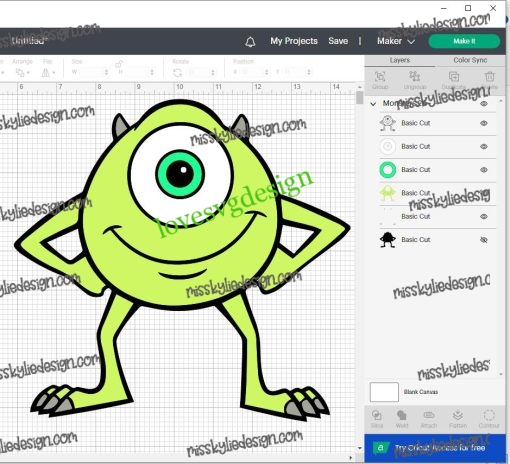Select the Mike Wazowski image on canvas
Screen dimensions: 510x464
point(182,260)
